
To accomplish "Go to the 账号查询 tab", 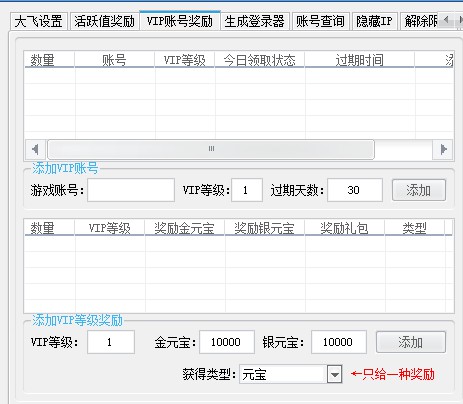I will [321, 21].
